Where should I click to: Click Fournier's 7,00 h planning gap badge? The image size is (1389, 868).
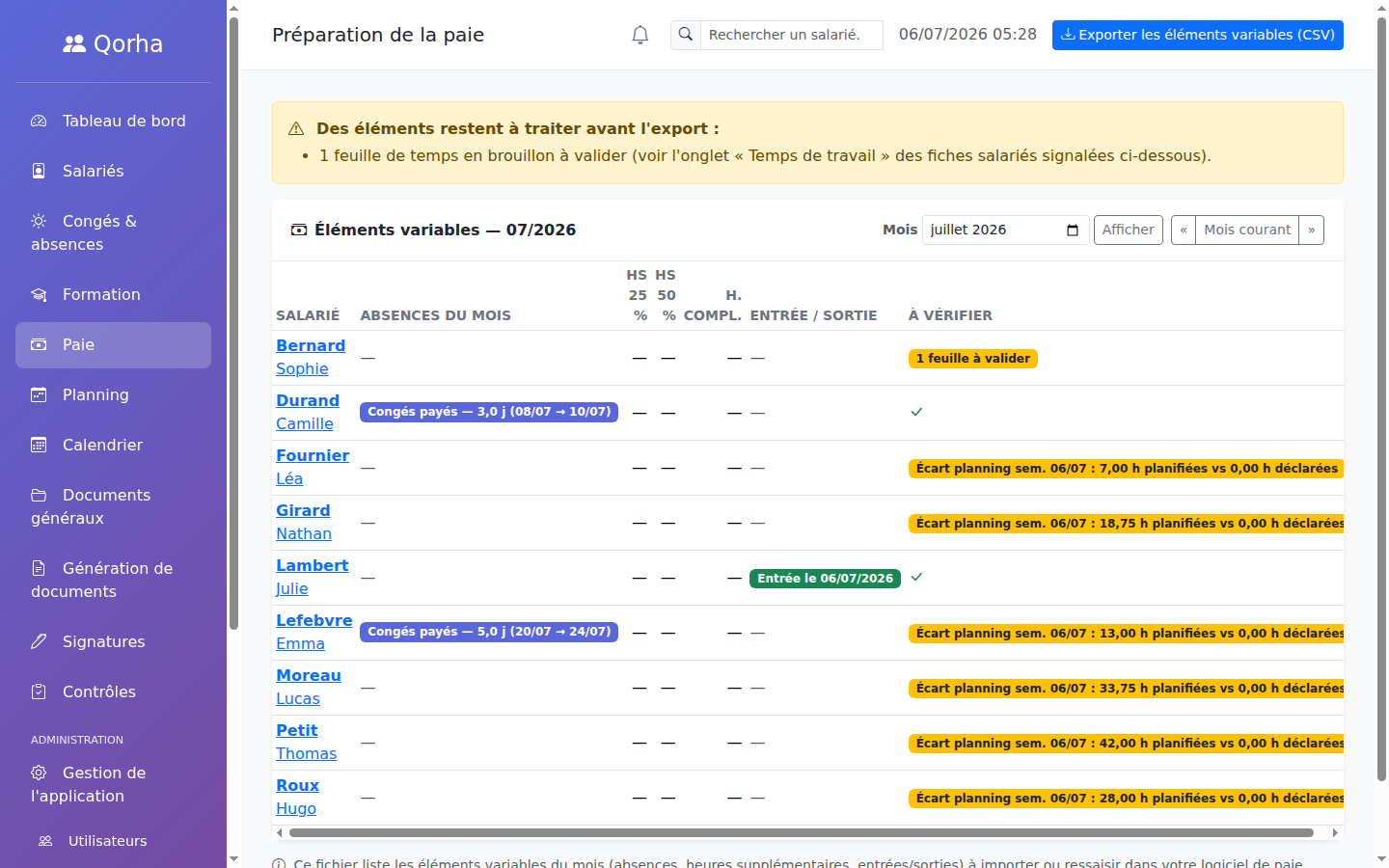coord(1126,469)
